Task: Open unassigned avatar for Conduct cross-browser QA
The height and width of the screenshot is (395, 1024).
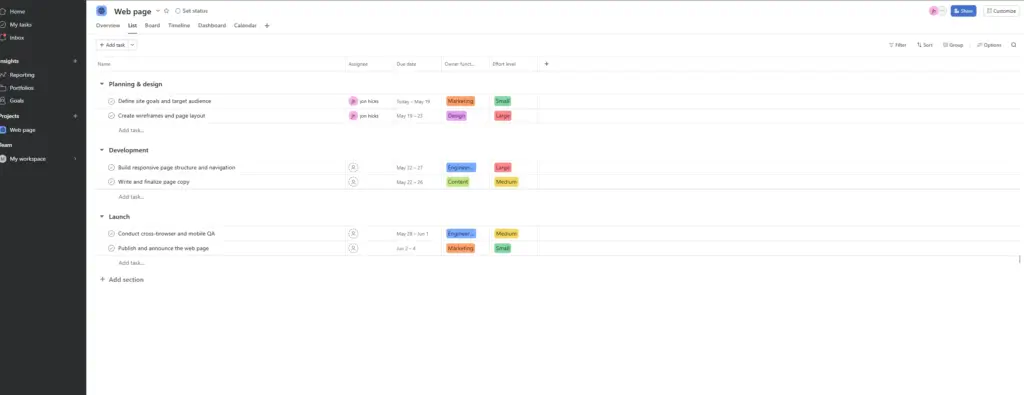Action: [353, 233]
